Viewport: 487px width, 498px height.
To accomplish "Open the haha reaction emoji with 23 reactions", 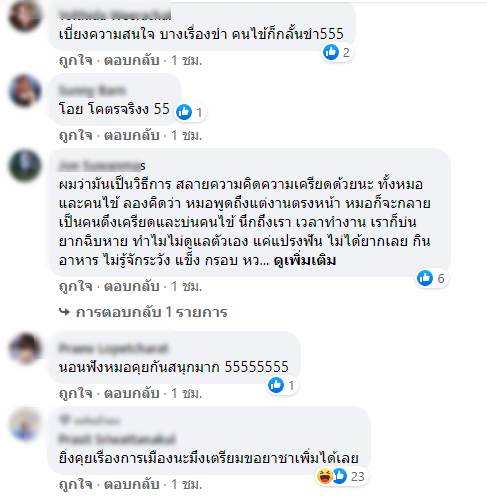I will [x=324, y=476].
